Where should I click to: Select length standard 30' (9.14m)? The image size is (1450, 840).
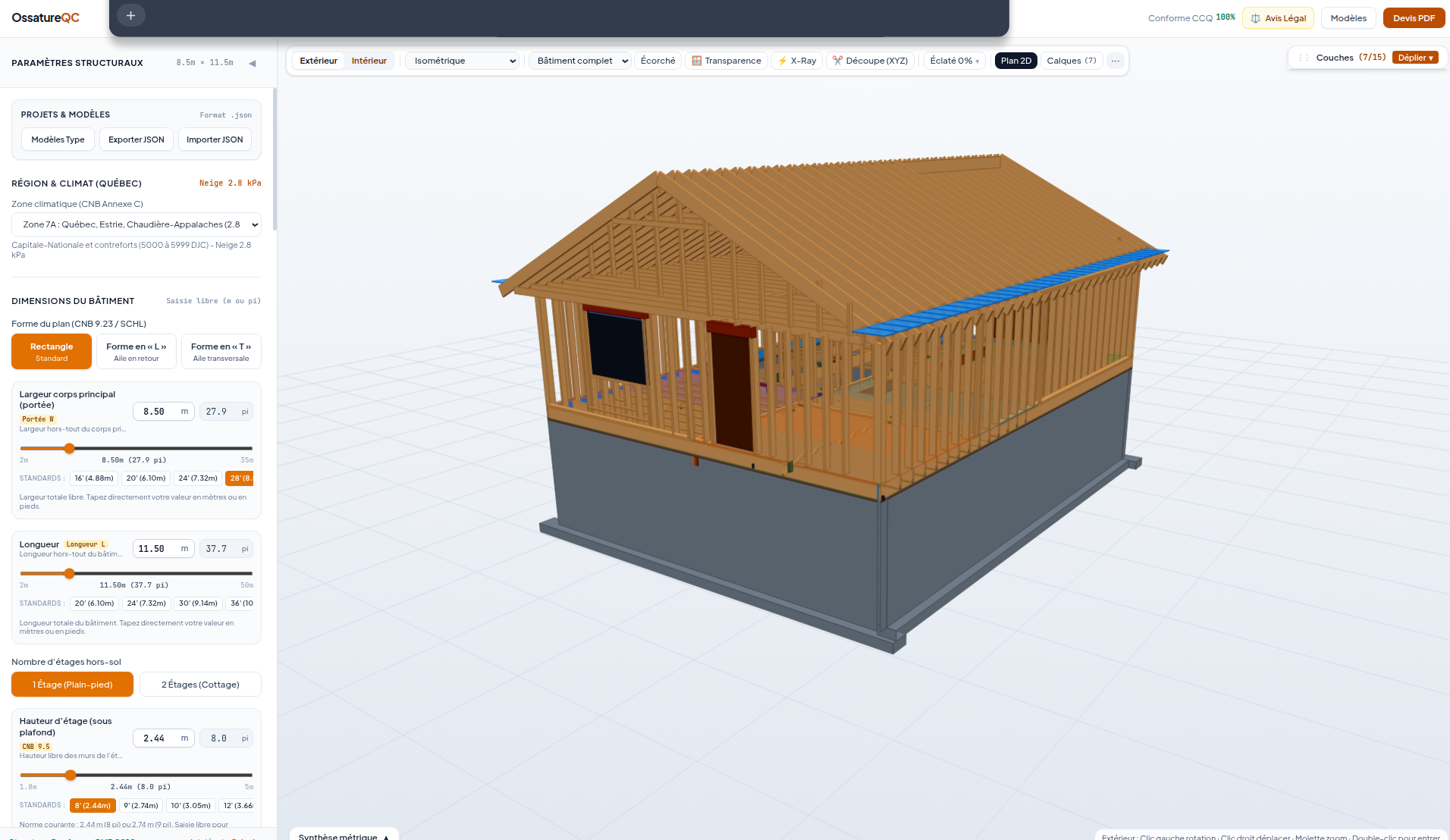198,603
